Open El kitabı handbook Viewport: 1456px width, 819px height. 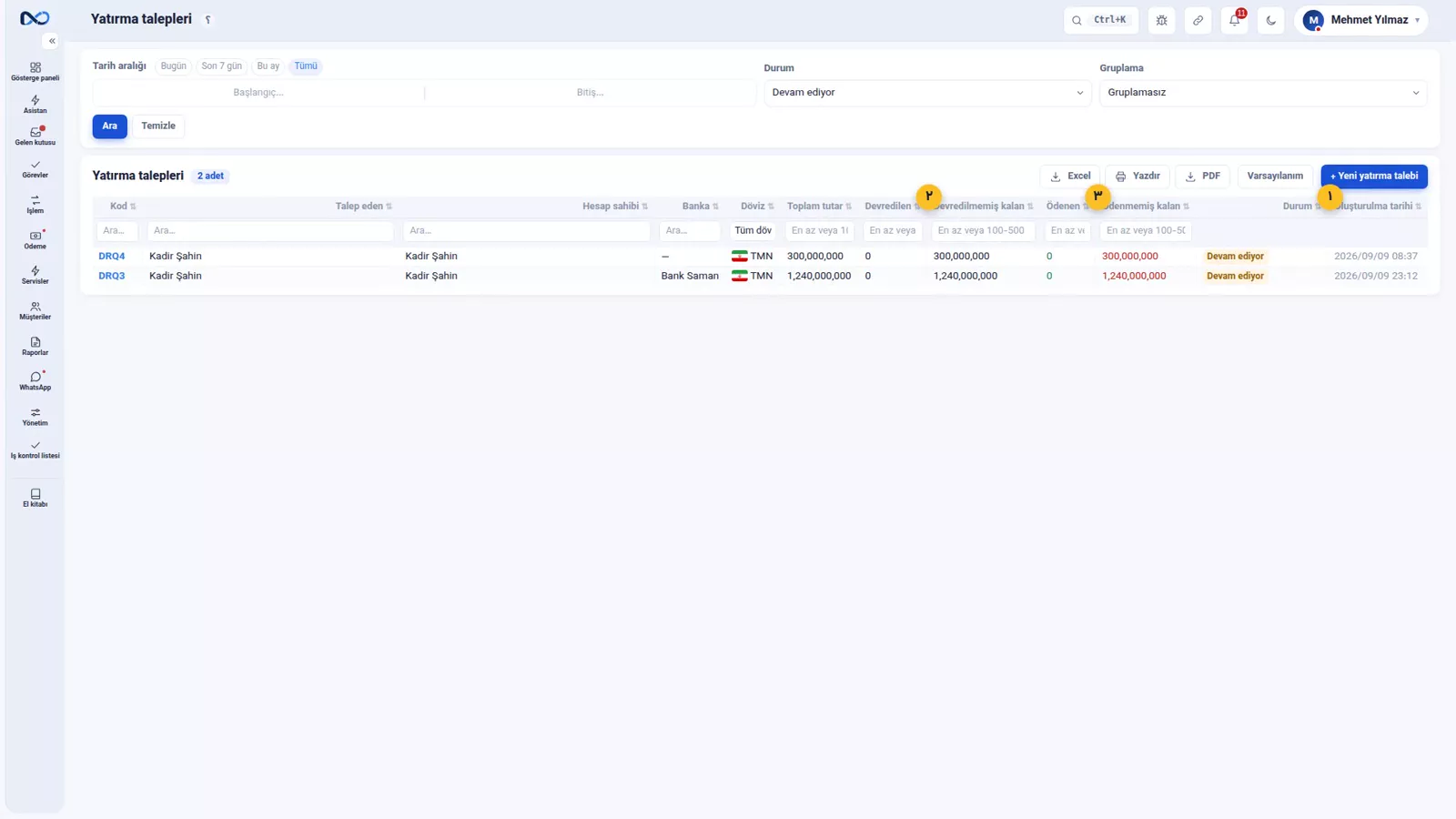click(x=35, y=498)
